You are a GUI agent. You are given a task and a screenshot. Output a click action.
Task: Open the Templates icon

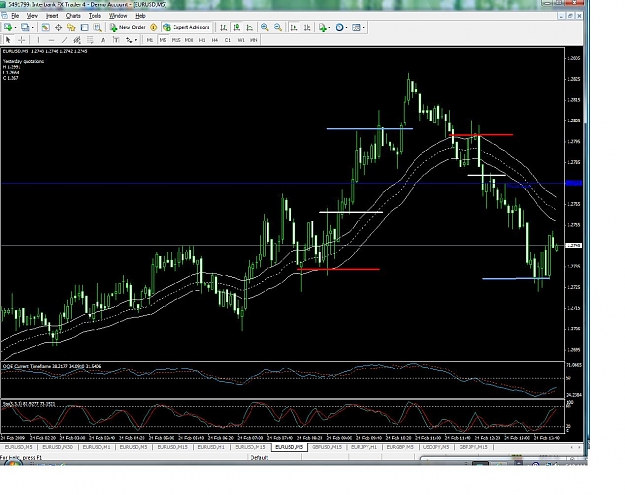(x=356, y=28)
